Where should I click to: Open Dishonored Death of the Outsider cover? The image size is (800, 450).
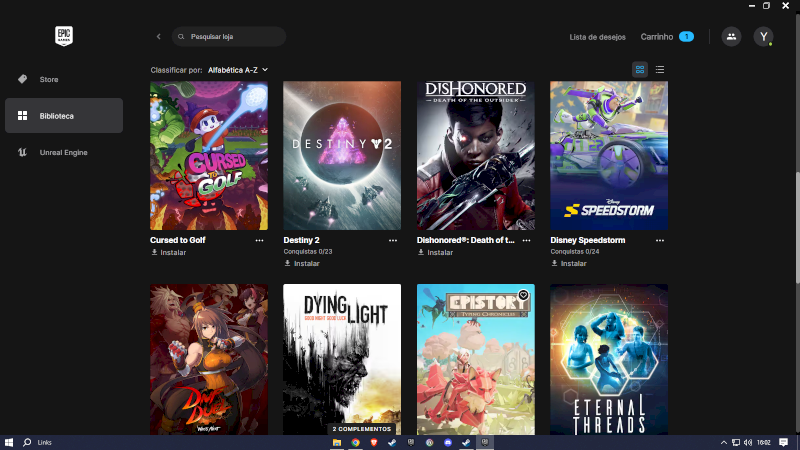coord(476,156)
